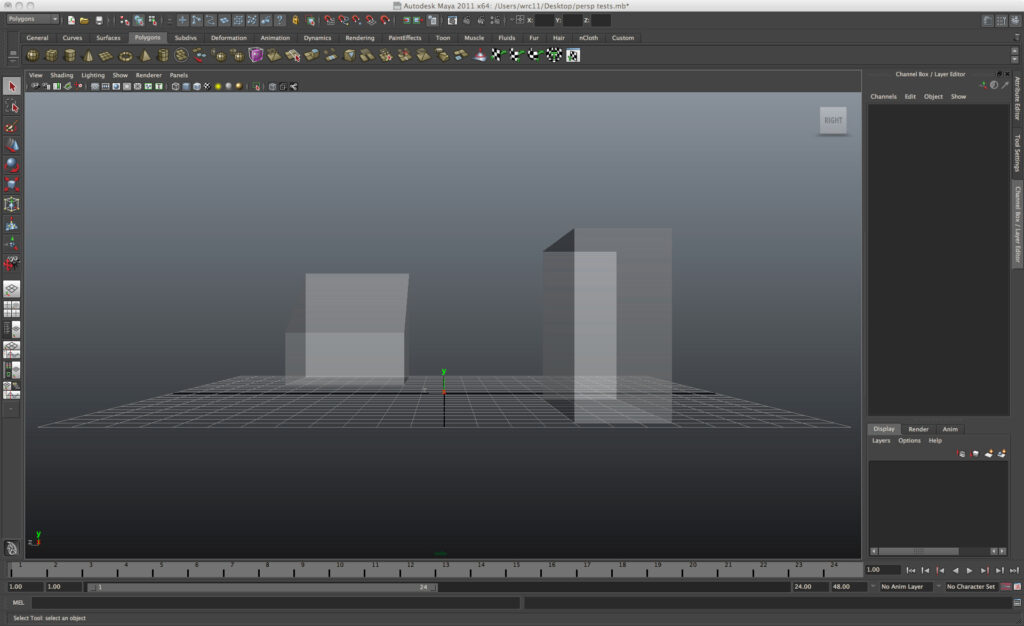Select the Lasso tool in toolbox
Screen dimensions: 1024x626
pyautogui.click(x=12, y=107)
